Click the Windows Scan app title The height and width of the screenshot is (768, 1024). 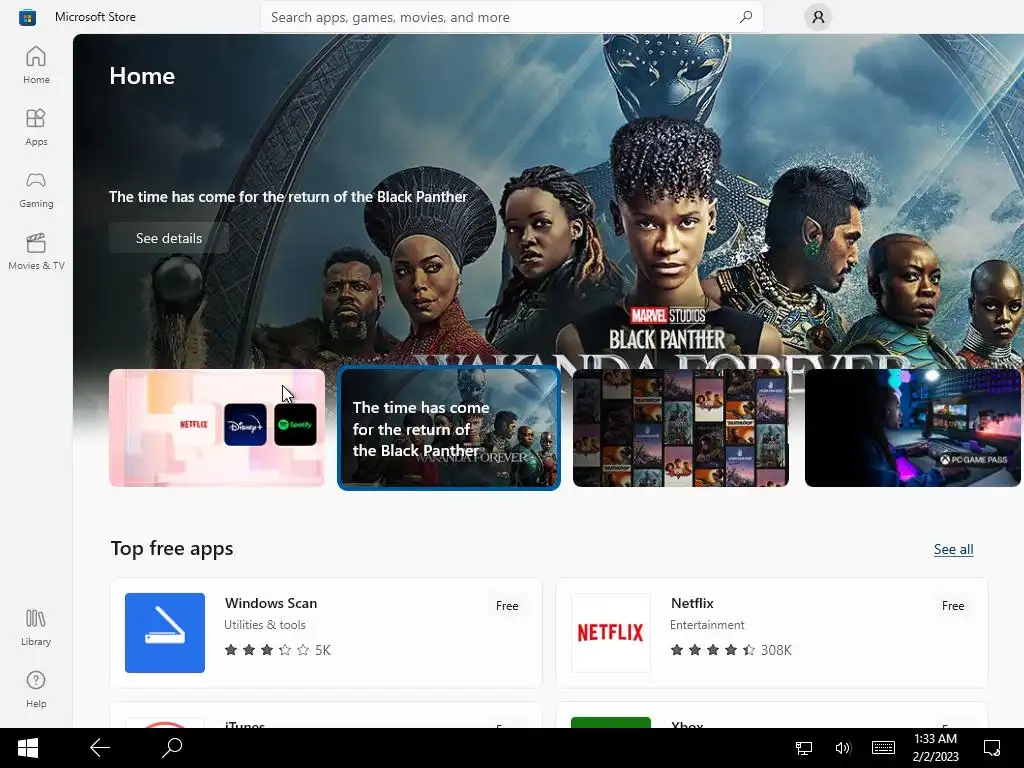(271, 603)
